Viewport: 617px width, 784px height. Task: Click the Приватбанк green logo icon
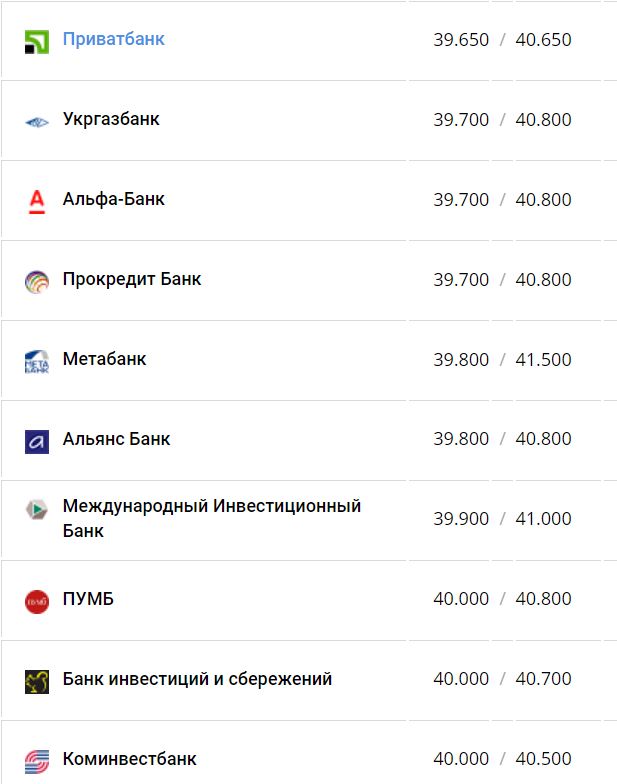point(36,42)
